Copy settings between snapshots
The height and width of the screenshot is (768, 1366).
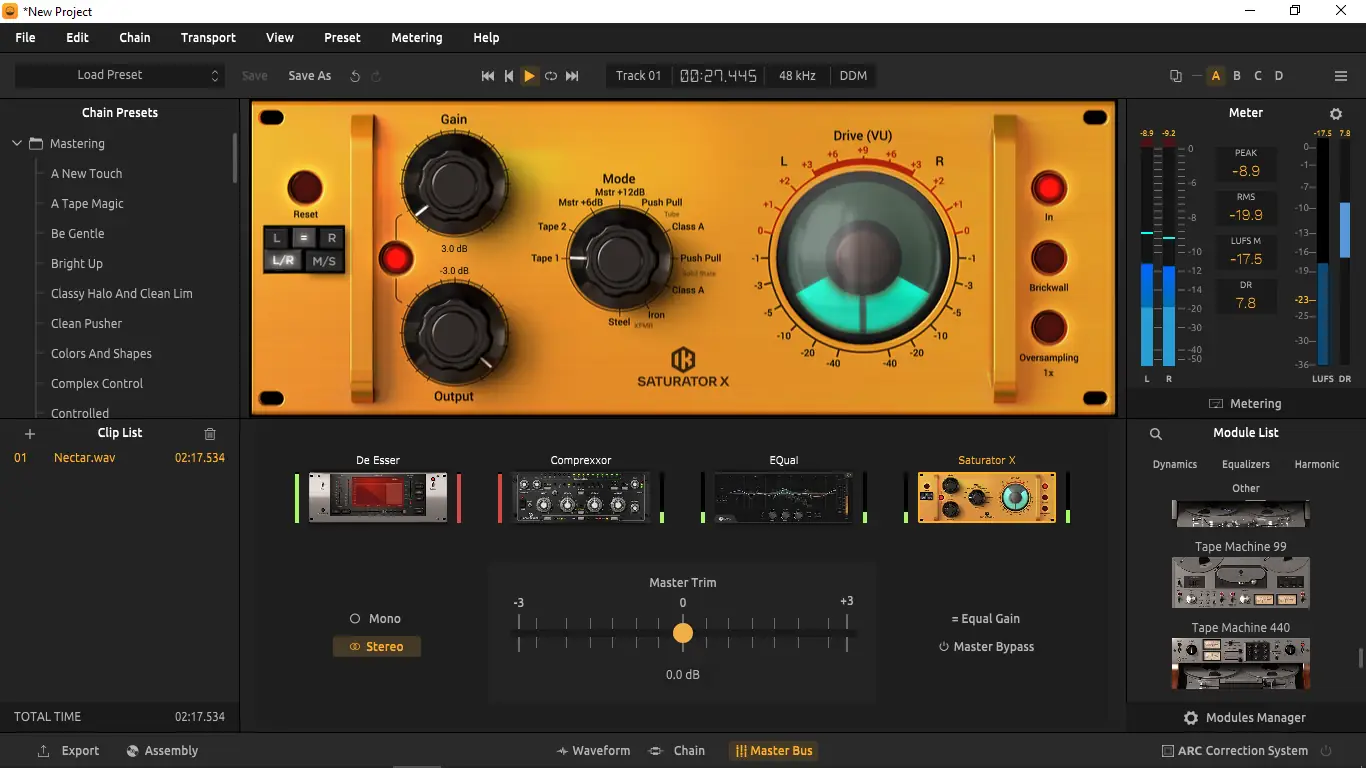(1174, 75)
